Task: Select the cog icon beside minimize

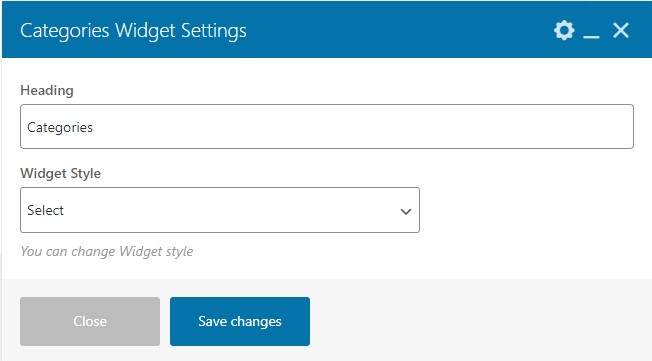Action: [x=564, y=30]
